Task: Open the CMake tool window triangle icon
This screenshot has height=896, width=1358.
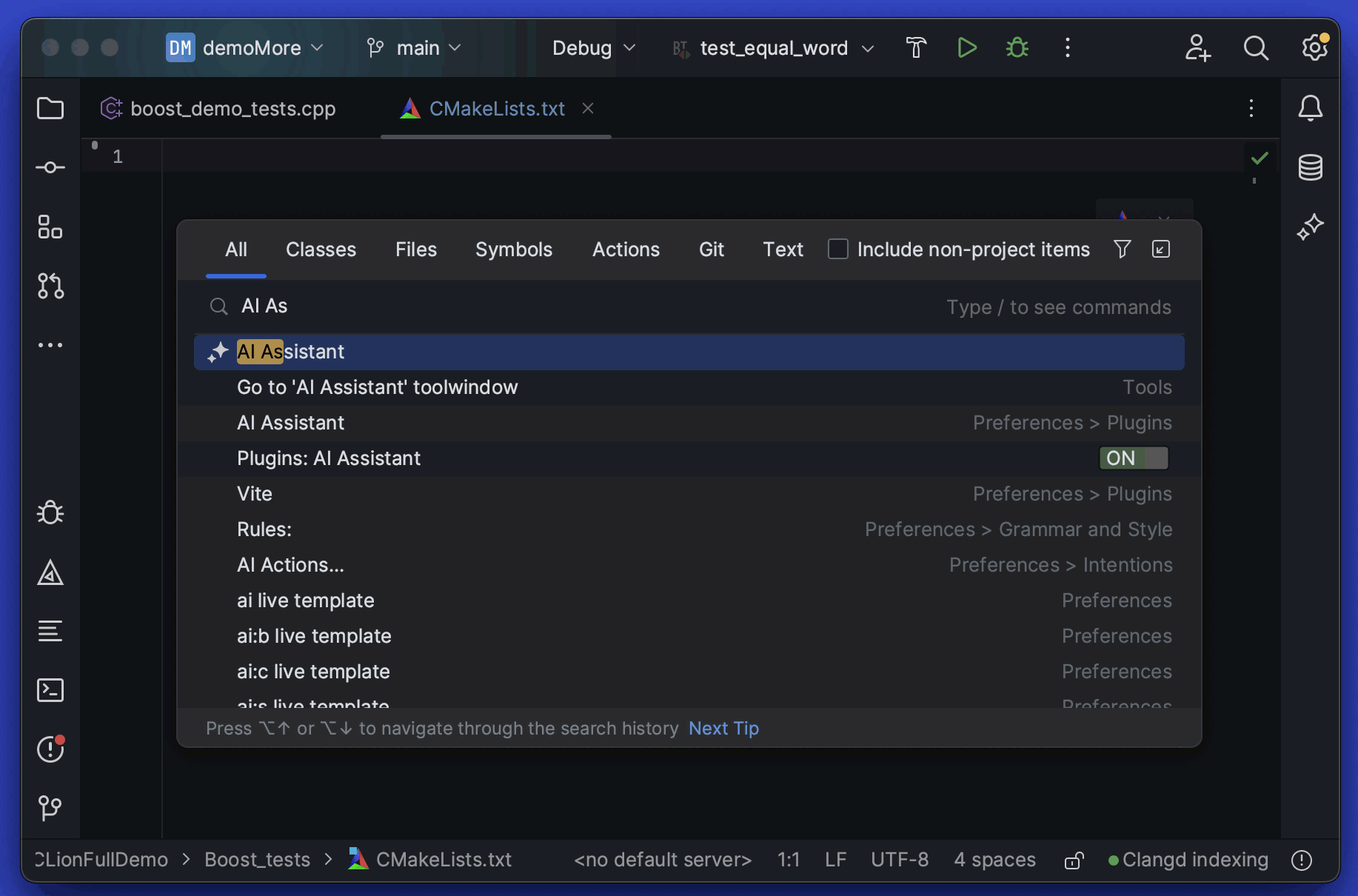Action: 50,572
